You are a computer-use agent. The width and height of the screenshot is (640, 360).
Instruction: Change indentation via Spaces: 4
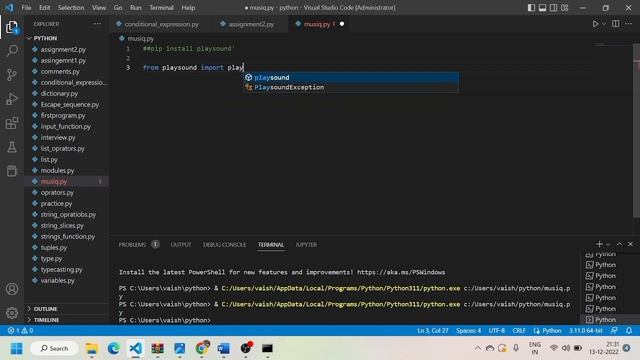pyautogui.click(x=468, y=331)
